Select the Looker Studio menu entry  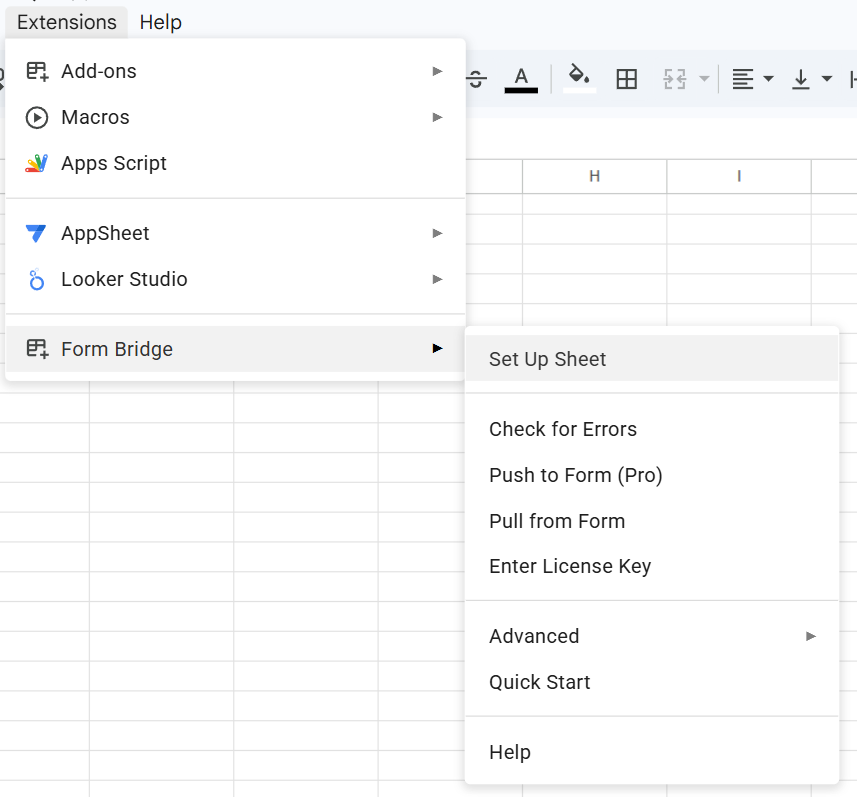(236, 279)
